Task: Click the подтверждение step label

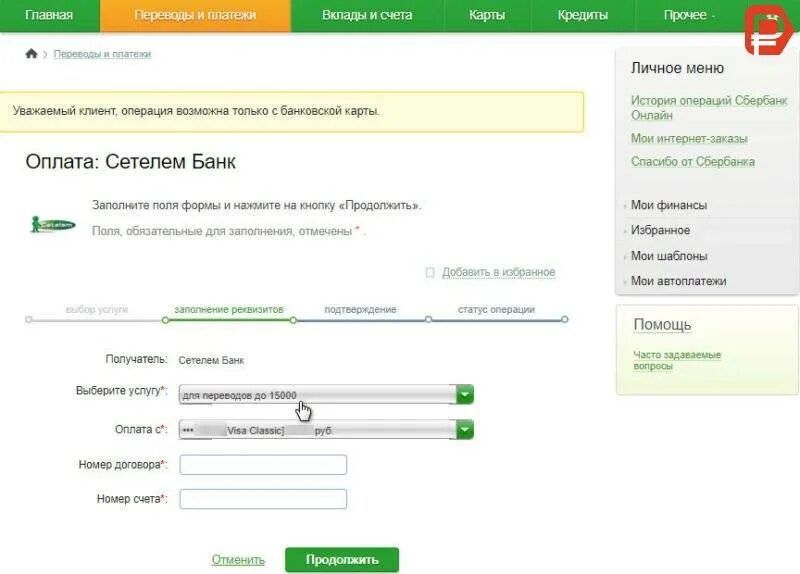Action: click(360, 309)
